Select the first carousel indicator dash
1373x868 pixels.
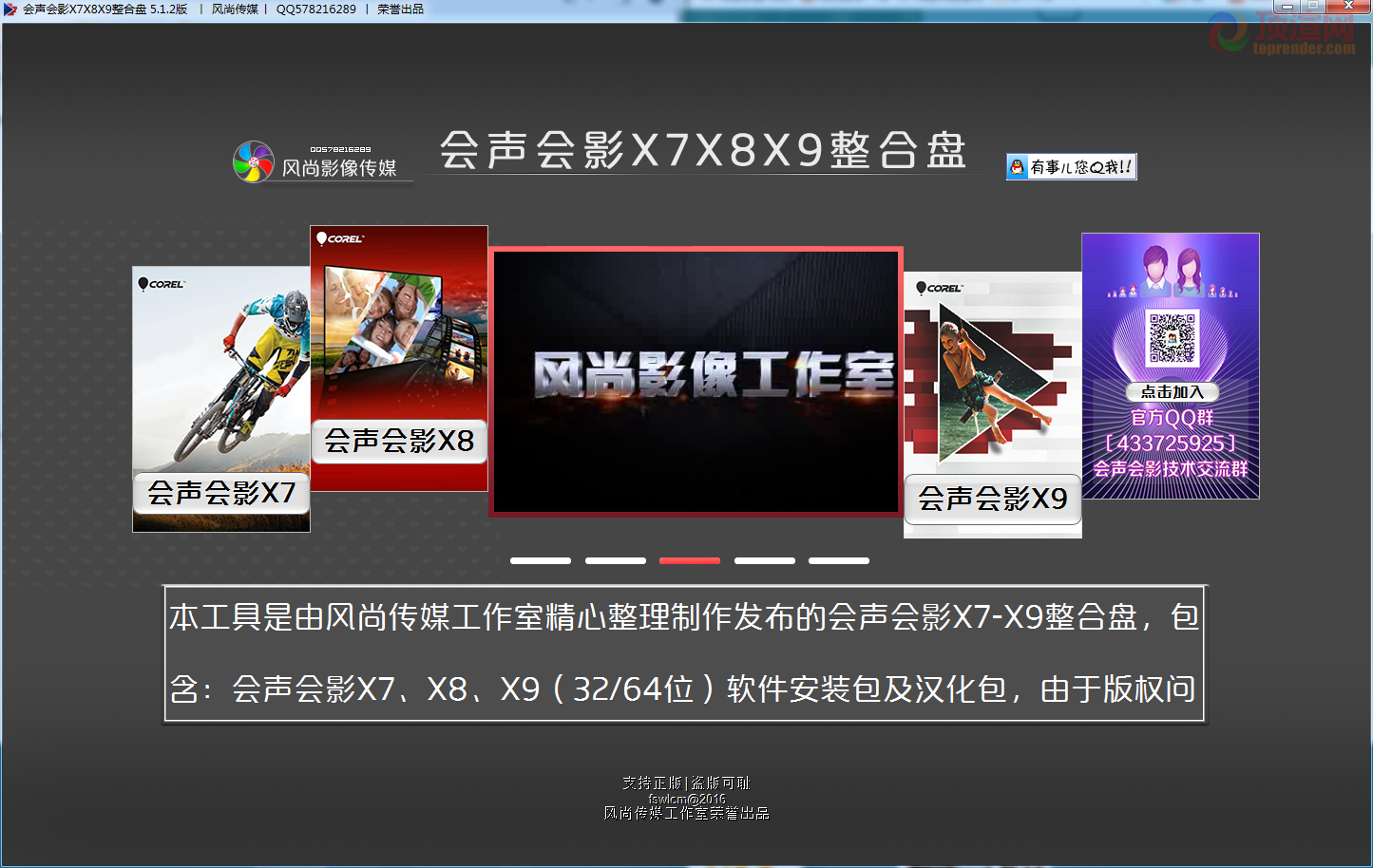(541, 560)
